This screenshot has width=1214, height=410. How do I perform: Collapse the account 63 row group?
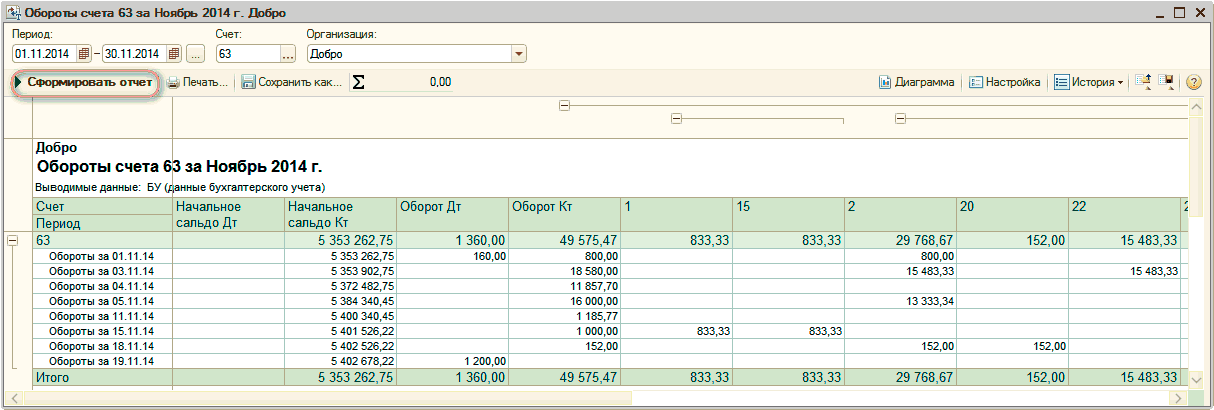click(13, 240)
